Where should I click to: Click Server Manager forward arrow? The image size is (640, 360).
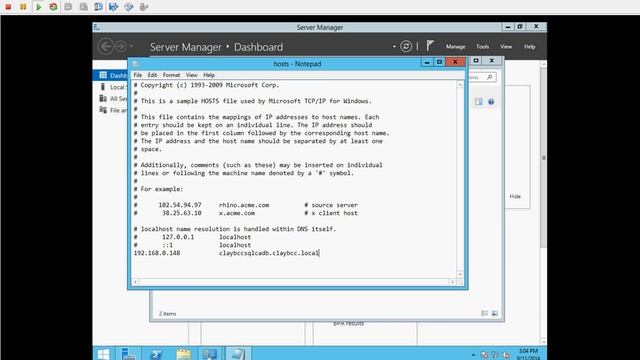(x=121, y=46)
